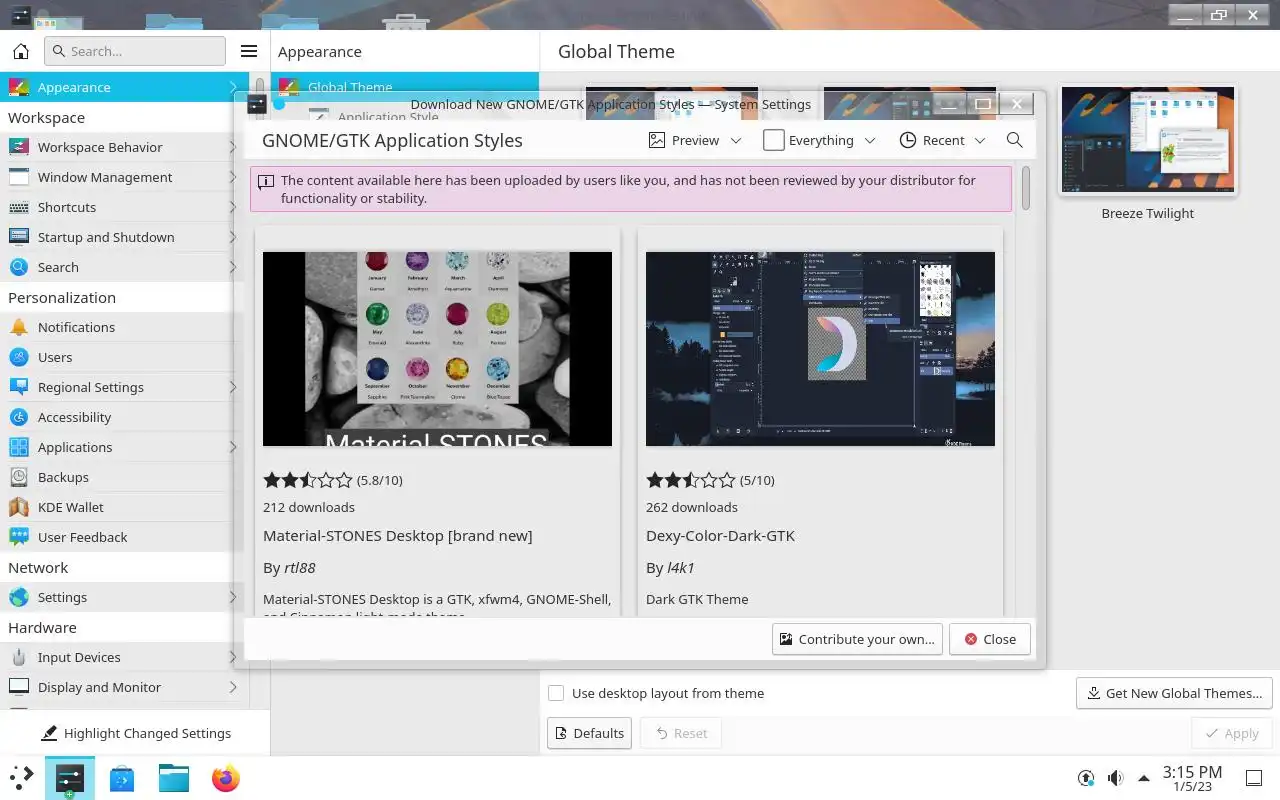Show hidden system tray icons arrow
1280x800 pixels.
1144,778
